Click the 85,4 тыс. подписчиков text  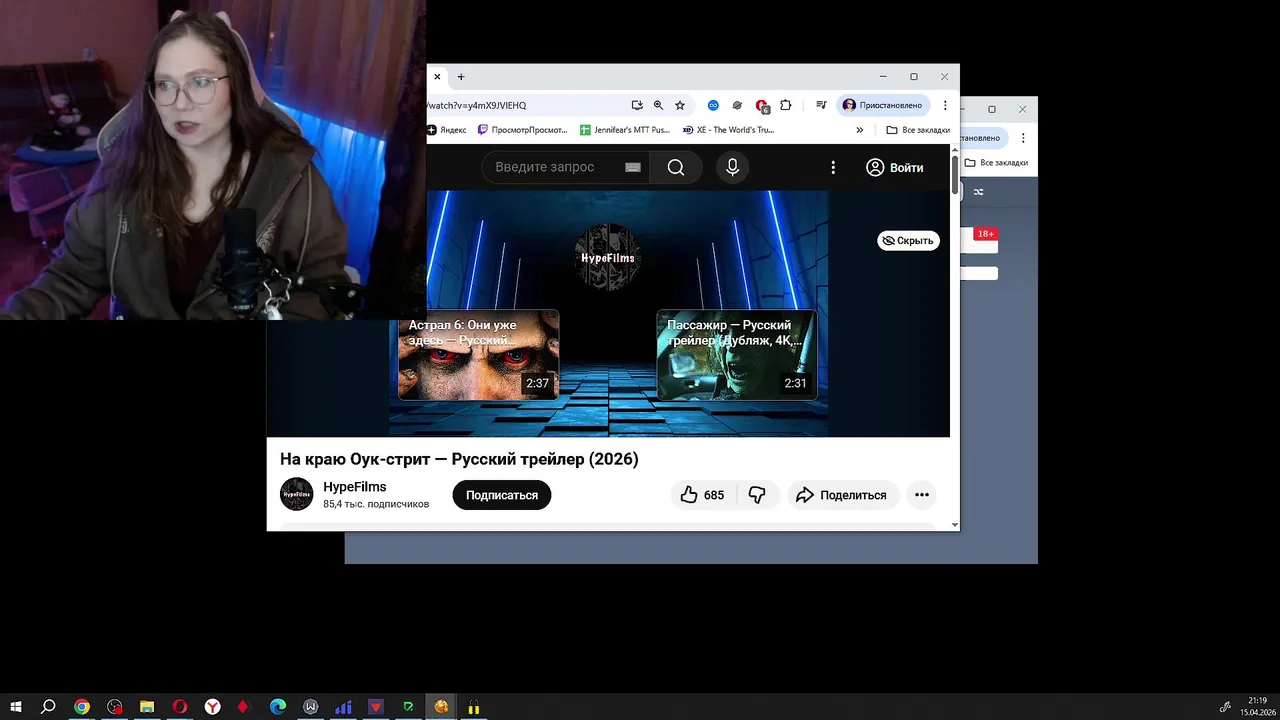coord(376,504)
